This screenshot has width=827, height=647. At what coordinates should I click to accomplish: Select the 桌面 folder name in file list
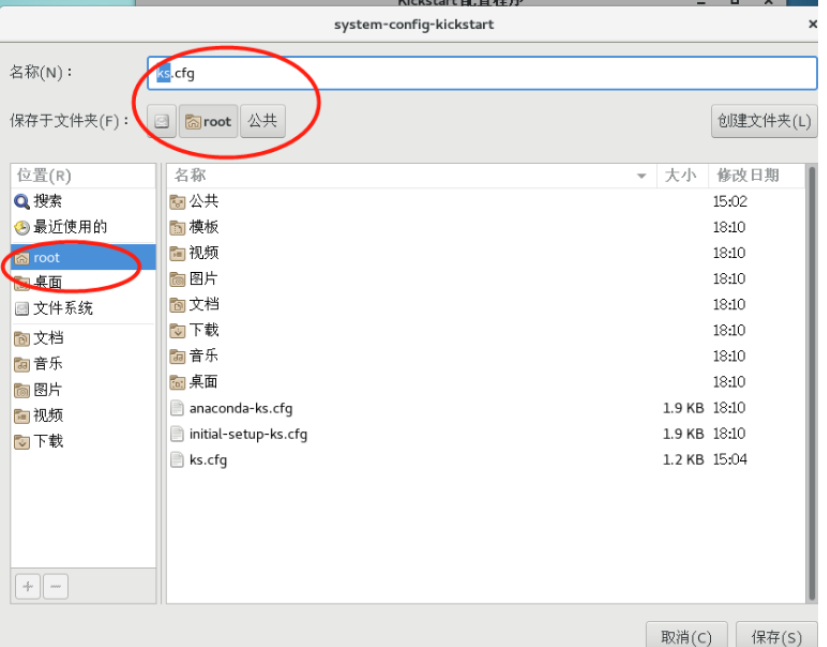pos(203,382)
